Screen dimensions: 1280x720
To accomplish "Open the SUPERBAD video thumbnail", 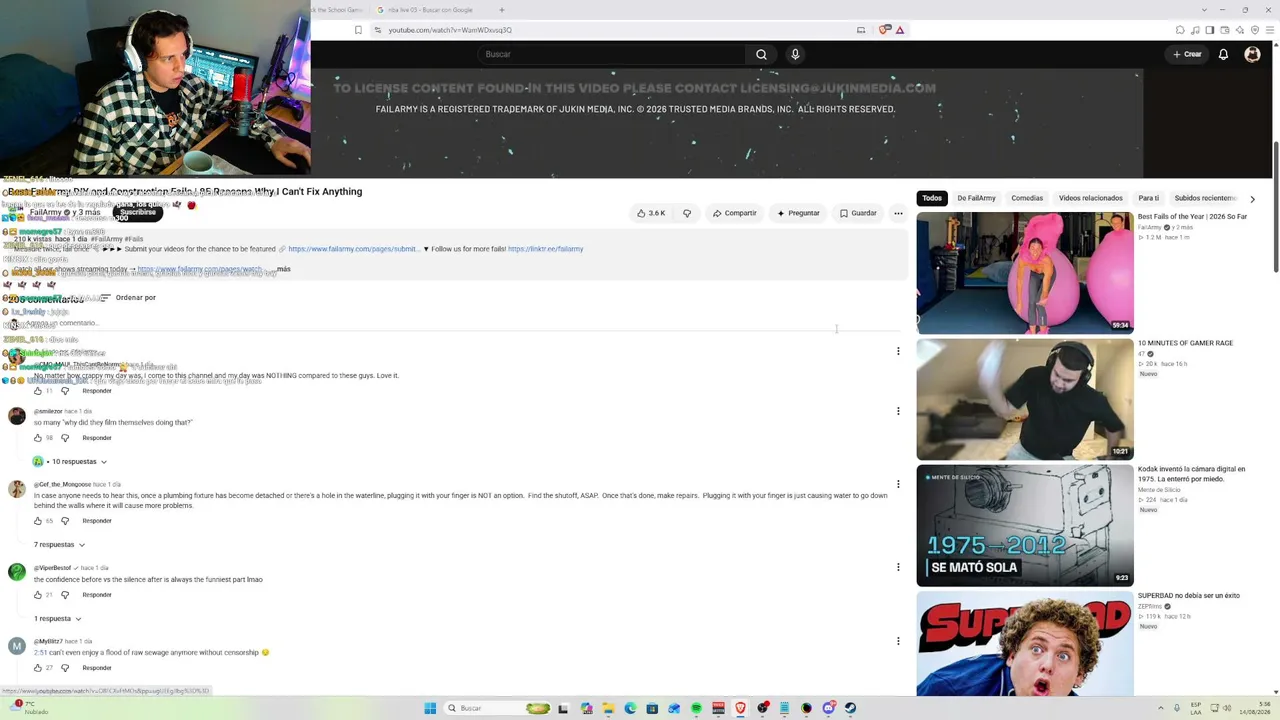I will [x=1025, y=644].
